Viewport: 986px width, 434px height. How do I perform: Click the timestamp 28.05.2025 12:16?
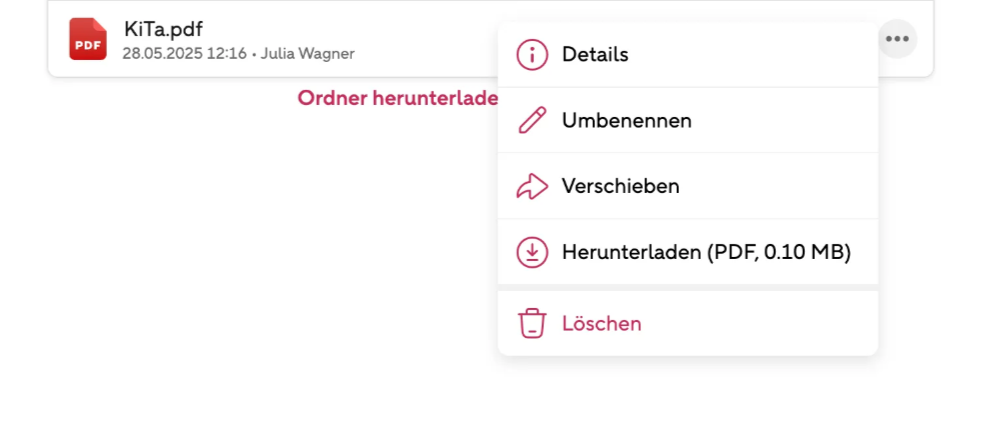pos(184,54)
